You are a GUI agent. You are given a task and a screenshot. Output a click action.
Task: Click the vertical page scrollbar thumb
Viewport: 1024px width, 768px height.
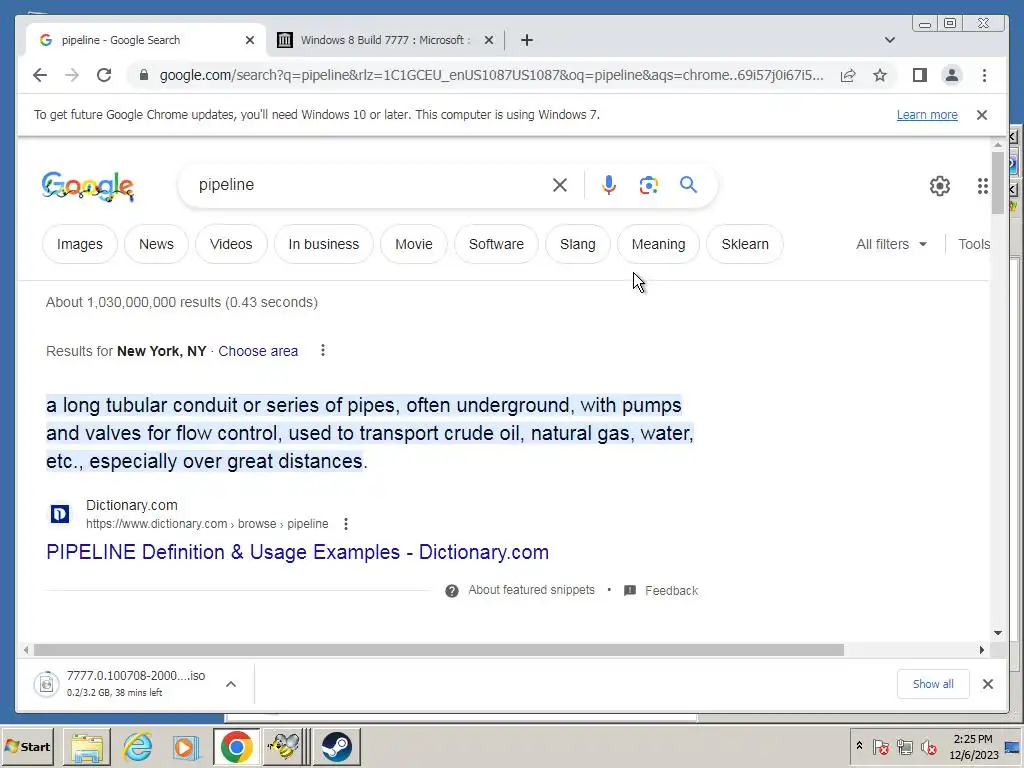997,183
